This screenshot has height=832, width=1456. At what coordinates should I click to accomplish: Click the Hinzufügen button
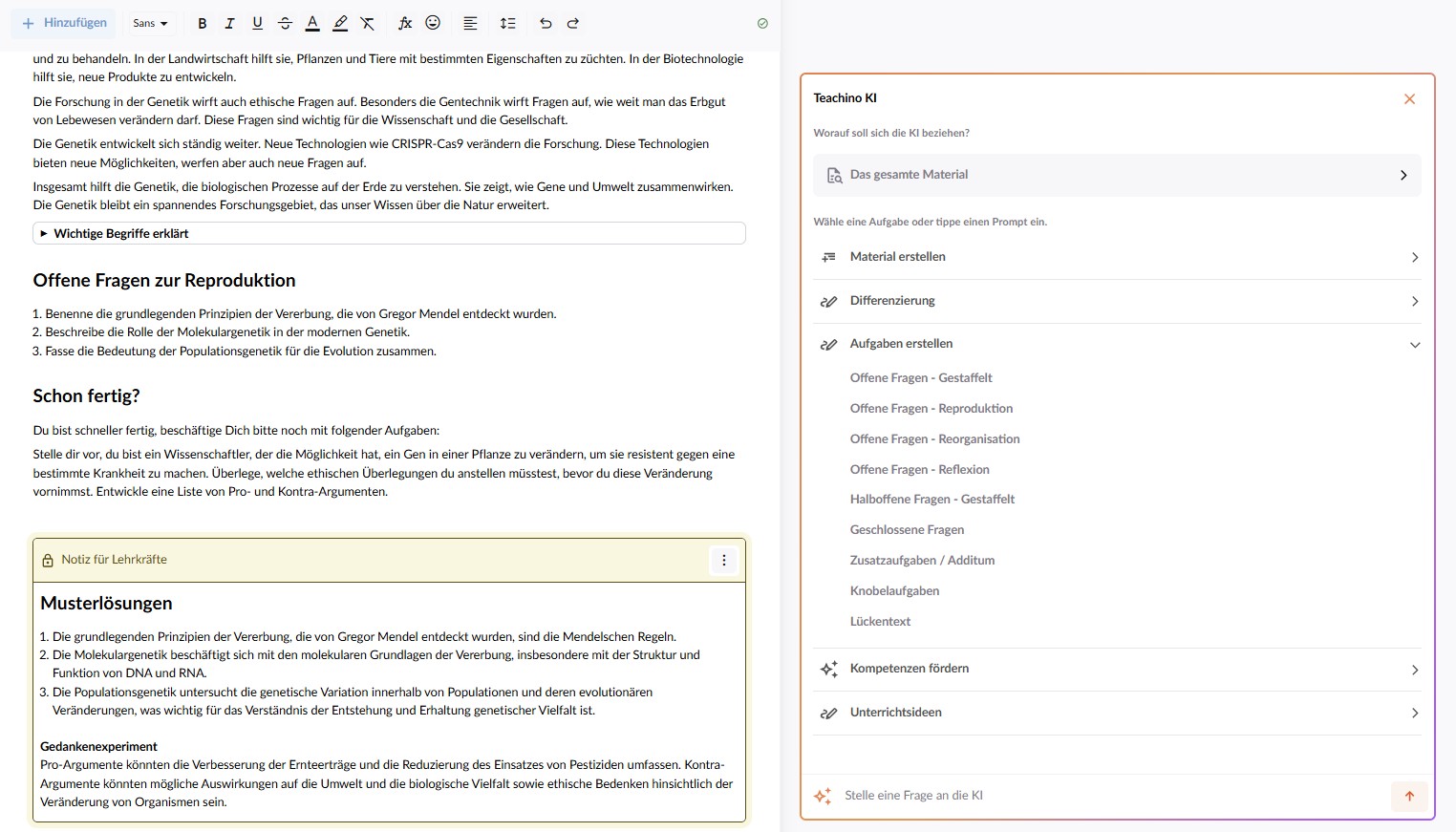(x=64, y=23)
